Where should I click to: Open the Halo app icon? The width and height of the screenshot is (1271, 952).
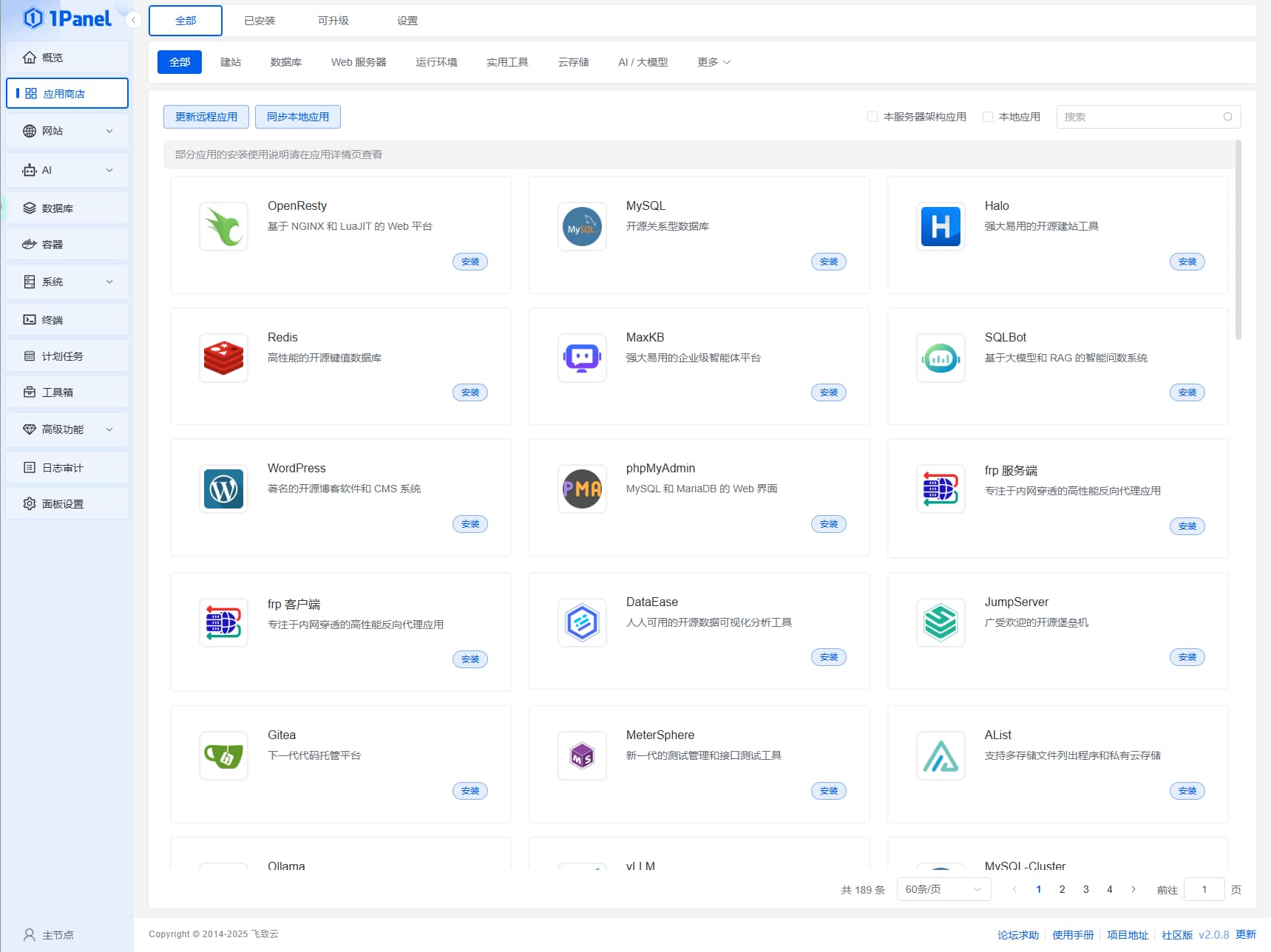pos(940,226)
